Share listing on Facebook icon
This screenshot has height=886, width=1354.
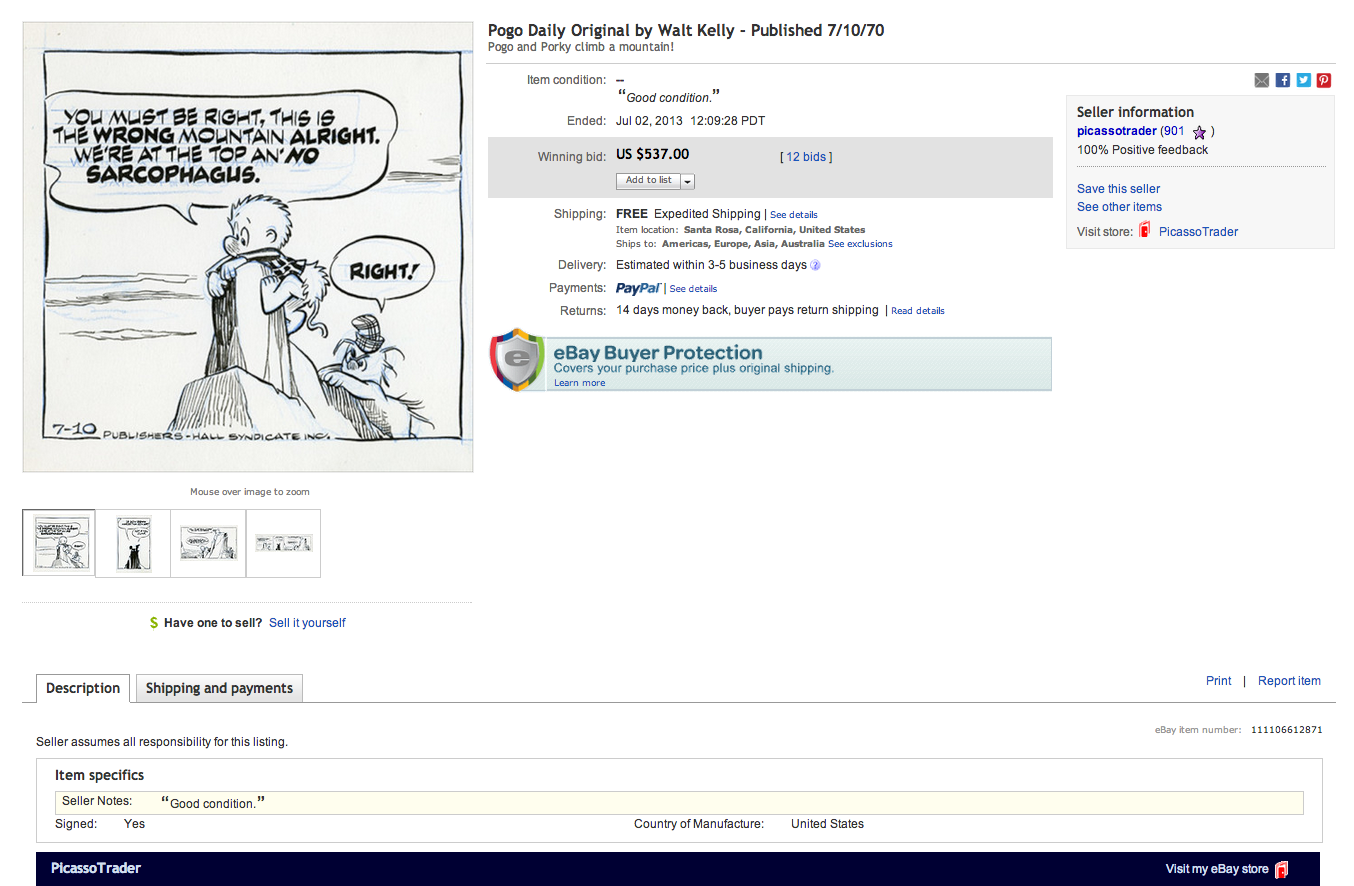1283,80
